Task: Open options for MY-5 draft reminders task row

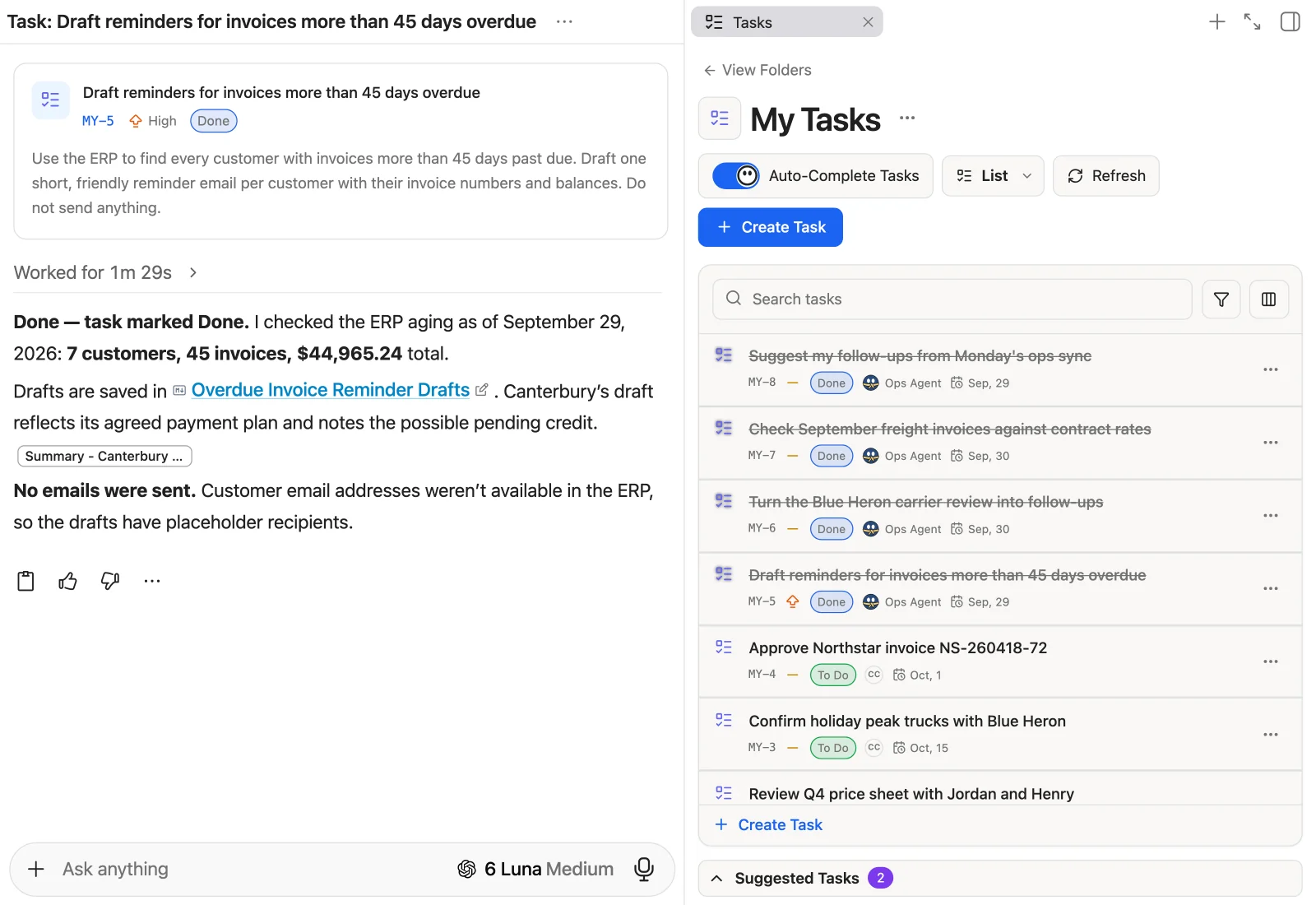Action: (x=1271, y=588)
